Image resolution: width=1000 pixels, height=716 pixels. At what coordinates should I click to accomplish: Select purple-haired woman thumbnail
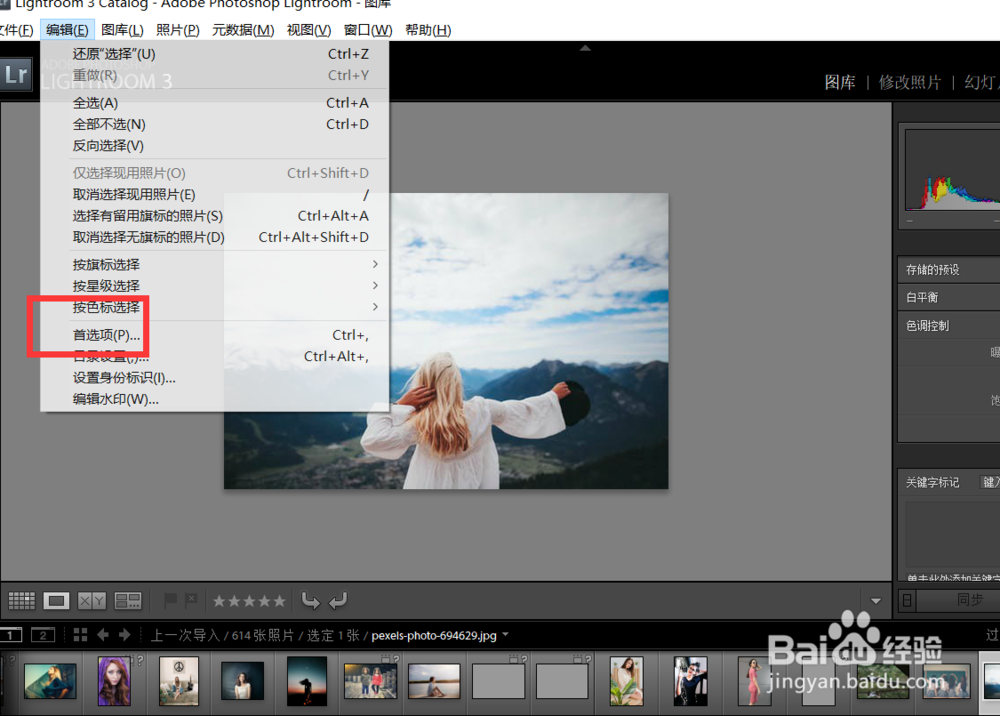point(114,681)
